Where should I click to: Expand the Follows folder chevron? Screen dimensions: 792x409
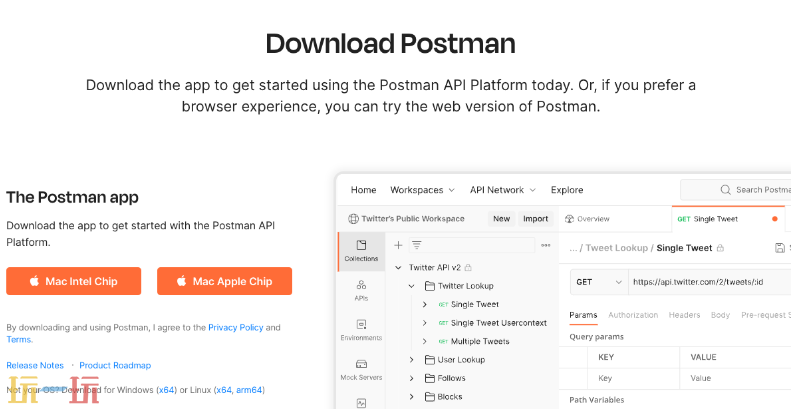pos(412,378)
